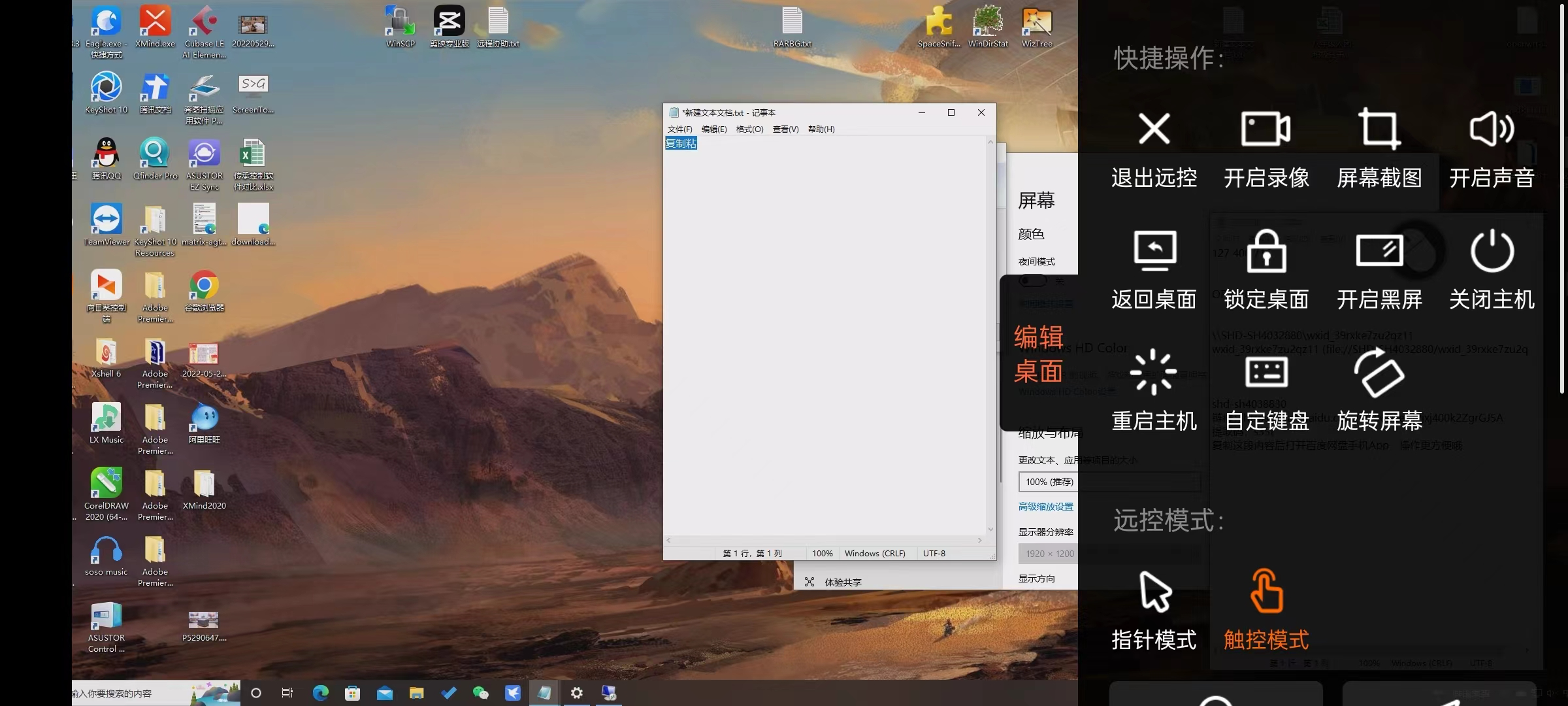1568x706 pixels.
Task: Switch to pointer mode 指针模式
Action: point(1154,611)
